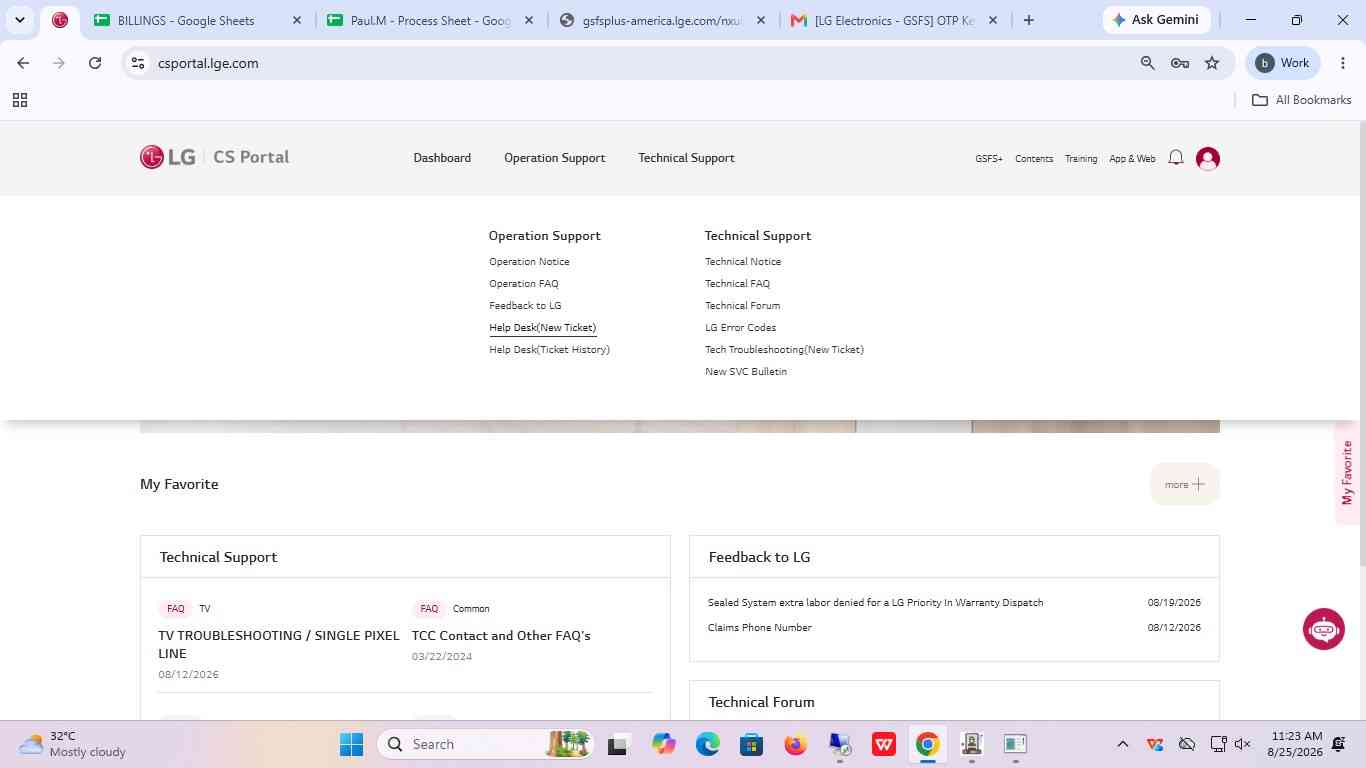Viewport: 1366px width, 768px height.
Task: Open the password key icon in the address bar
Action: (1180, 63)
